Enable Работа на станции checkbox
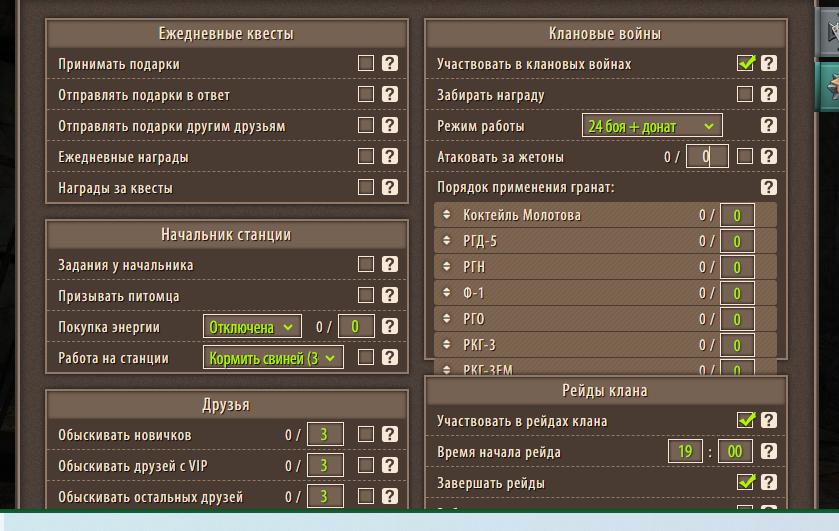The width and height of the screenshot is (839, 531). [366, 358]
